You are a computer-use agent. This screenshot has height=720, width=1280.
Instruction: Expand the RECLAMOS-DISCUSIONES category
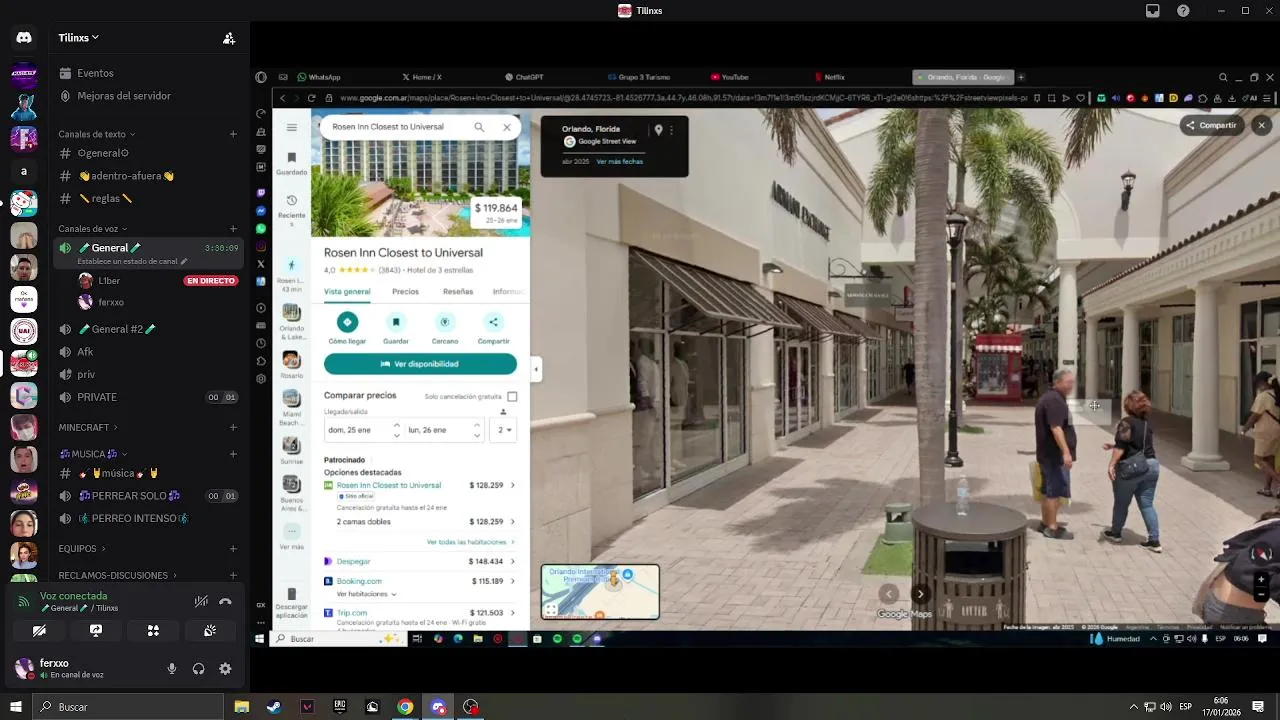117,576
